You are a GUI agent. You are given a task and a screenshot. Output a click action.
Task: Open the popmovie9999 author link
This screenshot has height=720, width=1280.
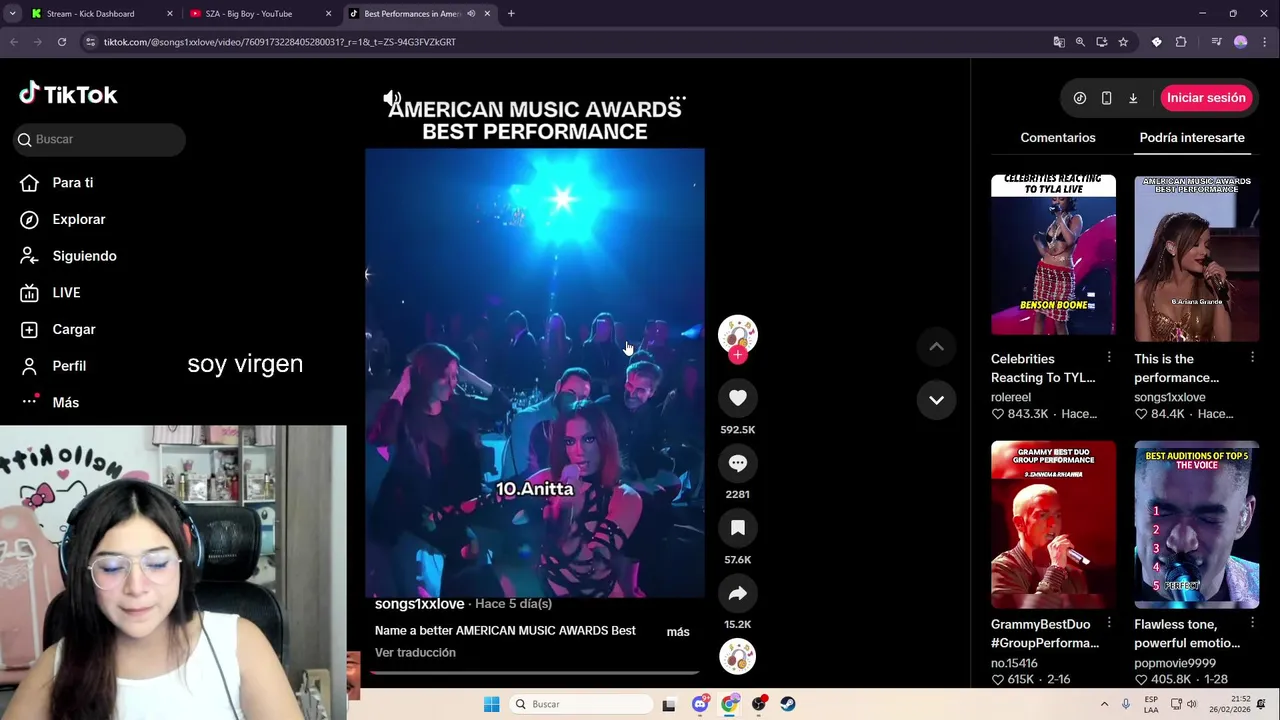point(1175,663)
